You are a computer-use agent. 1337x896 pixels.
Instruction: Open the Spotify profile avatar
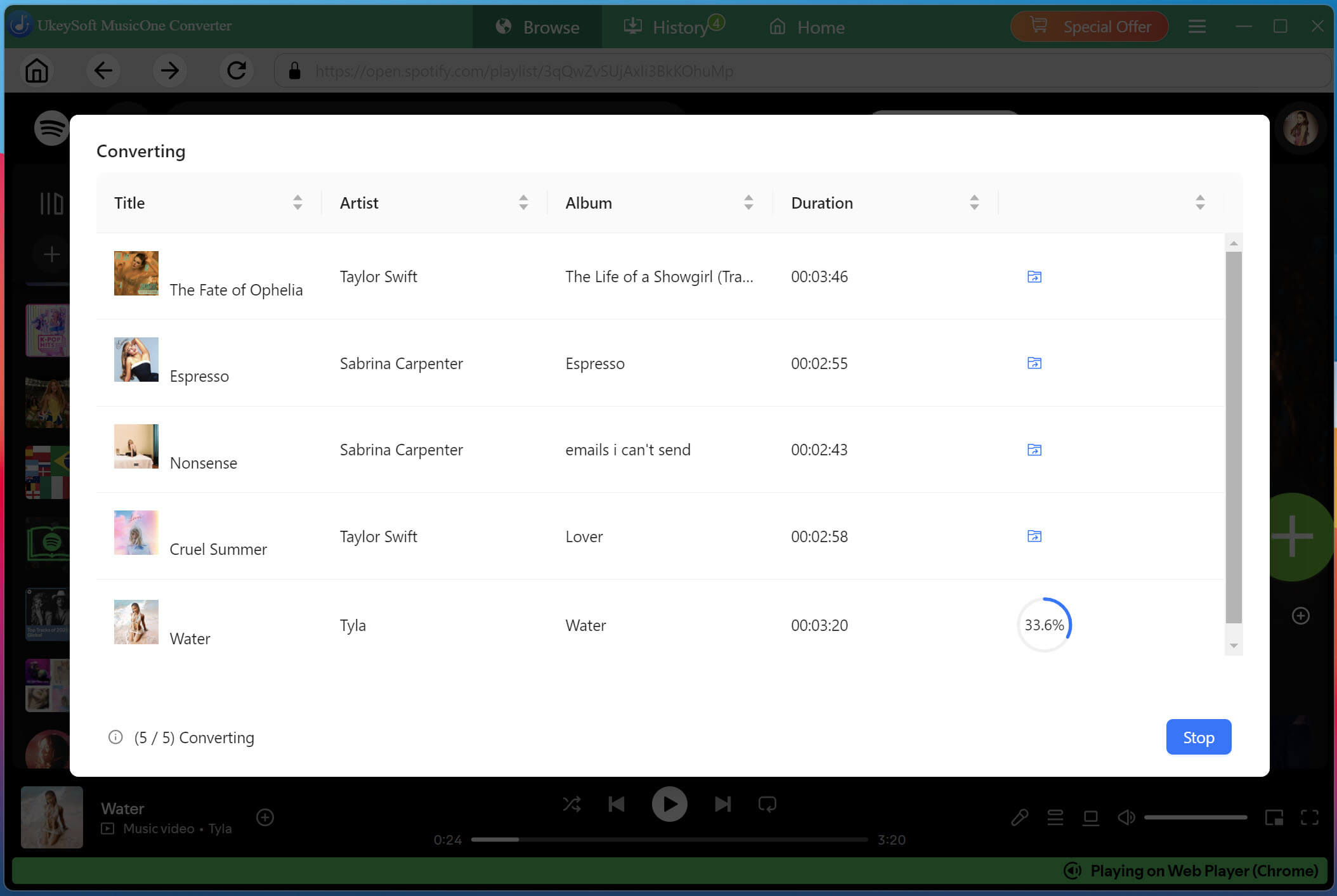click(x=1300, y=128)
